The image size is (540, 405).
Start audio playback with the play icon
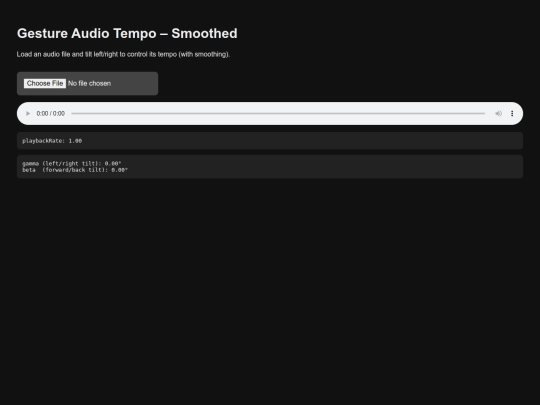click(28, 113)
